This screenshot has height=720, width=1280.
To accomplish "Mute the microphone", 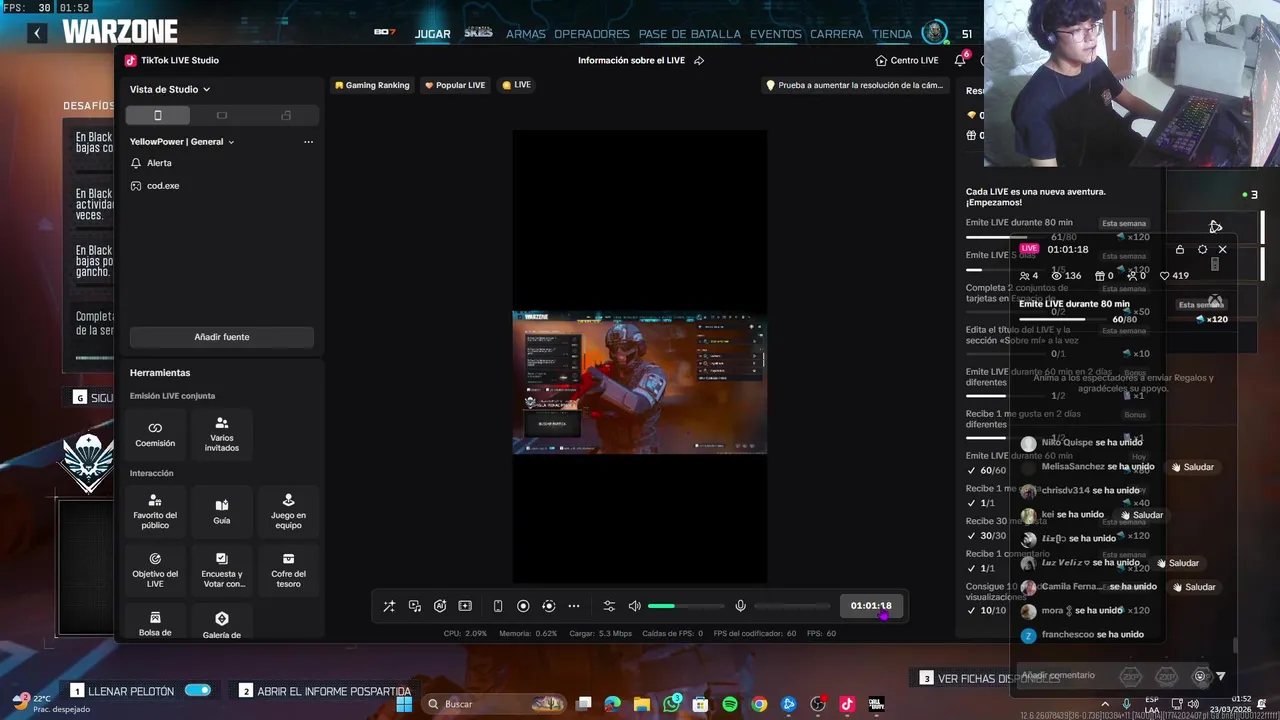I will [740, 606].
